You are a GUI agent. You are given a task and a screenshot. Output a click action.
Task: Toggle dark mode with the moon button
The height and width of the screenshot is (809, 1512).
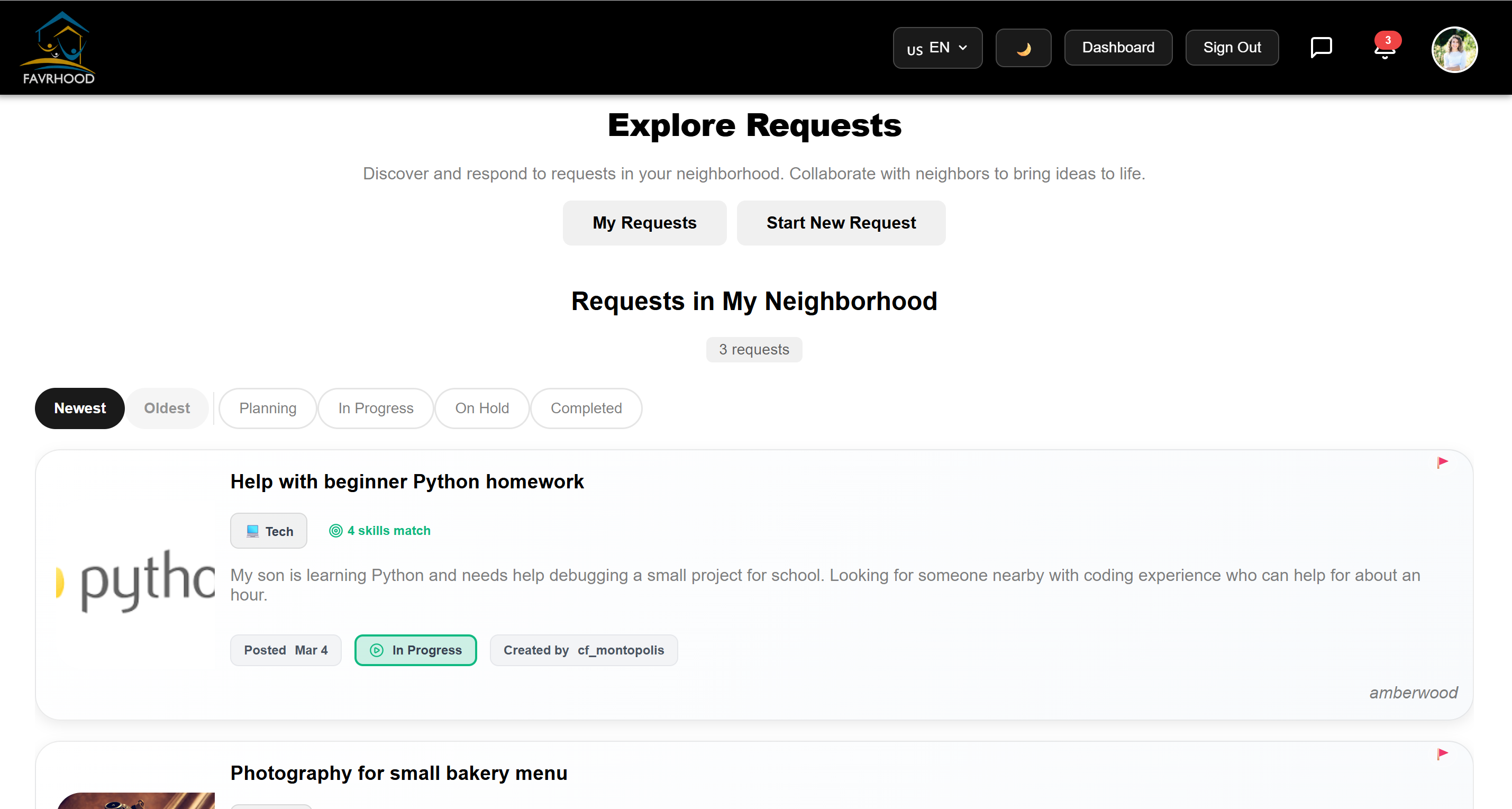coord(1023,48)
